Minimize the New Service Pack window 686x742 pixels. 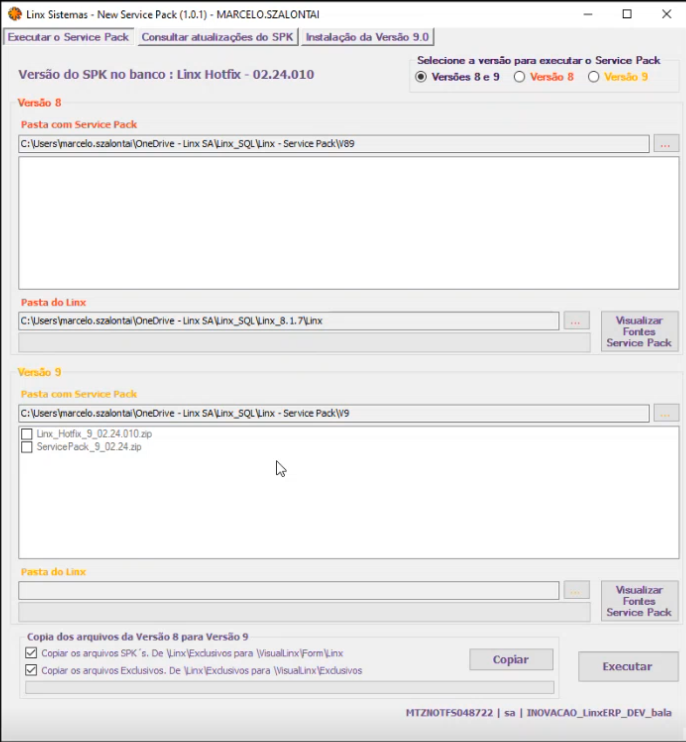588,14
